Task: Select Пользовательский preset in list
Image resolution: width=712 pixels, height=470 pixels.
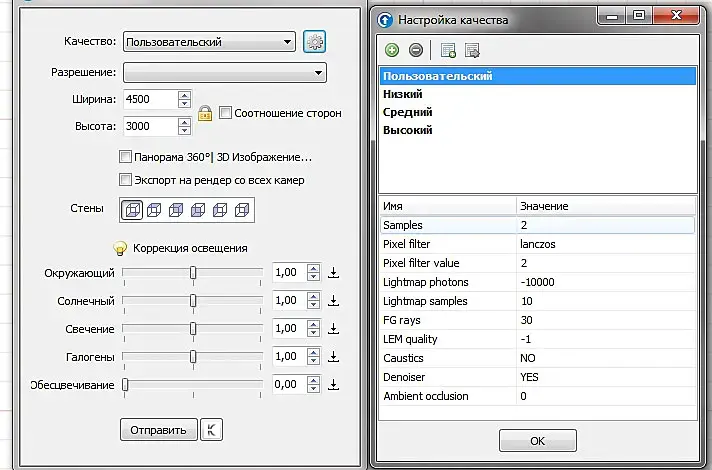Action: click(538, 76)
